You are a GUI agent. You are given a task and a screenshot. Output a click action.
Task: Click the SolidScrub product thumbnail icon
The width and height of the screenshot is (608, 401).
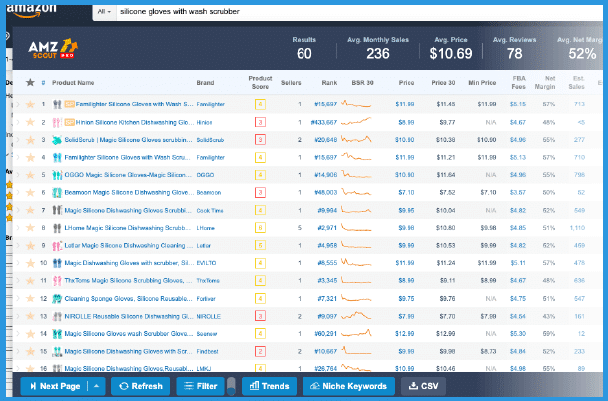[57, 140]
